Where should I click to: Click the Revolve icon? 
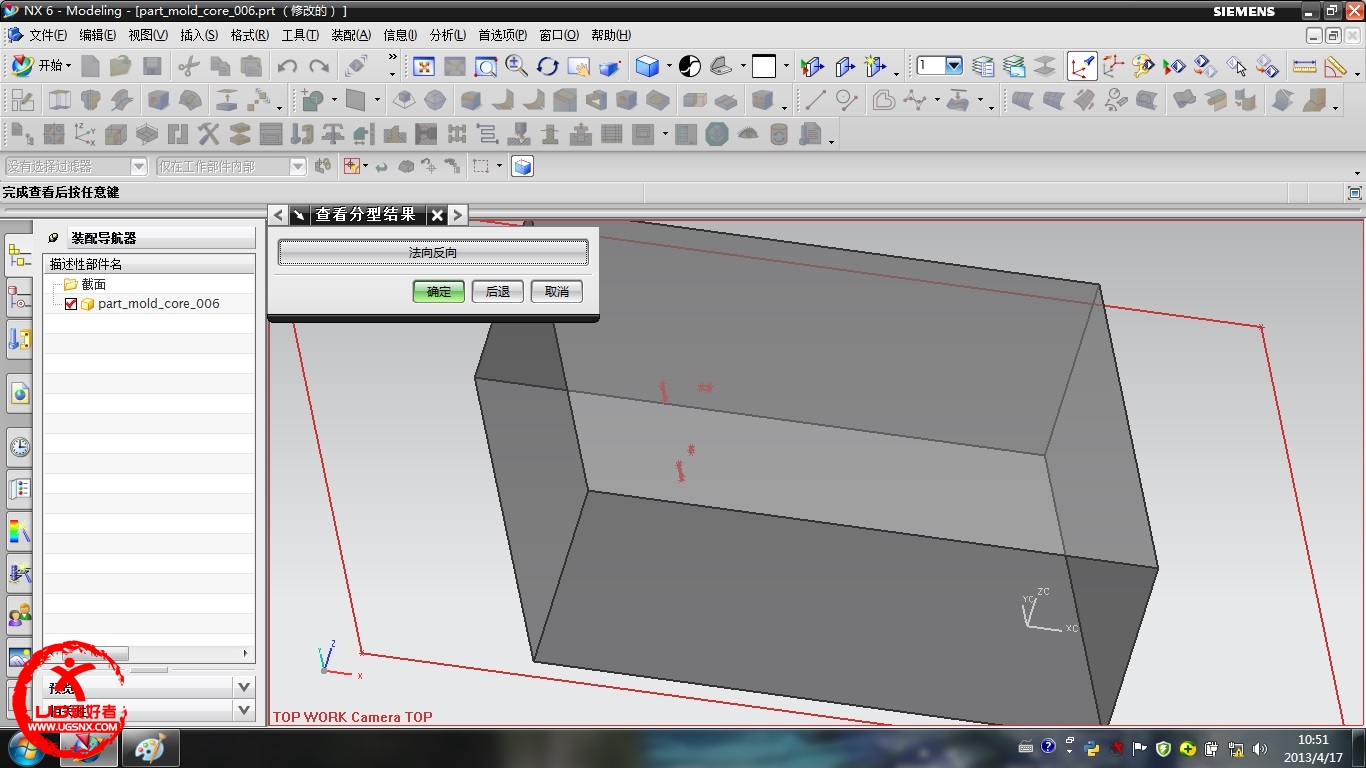90,100
